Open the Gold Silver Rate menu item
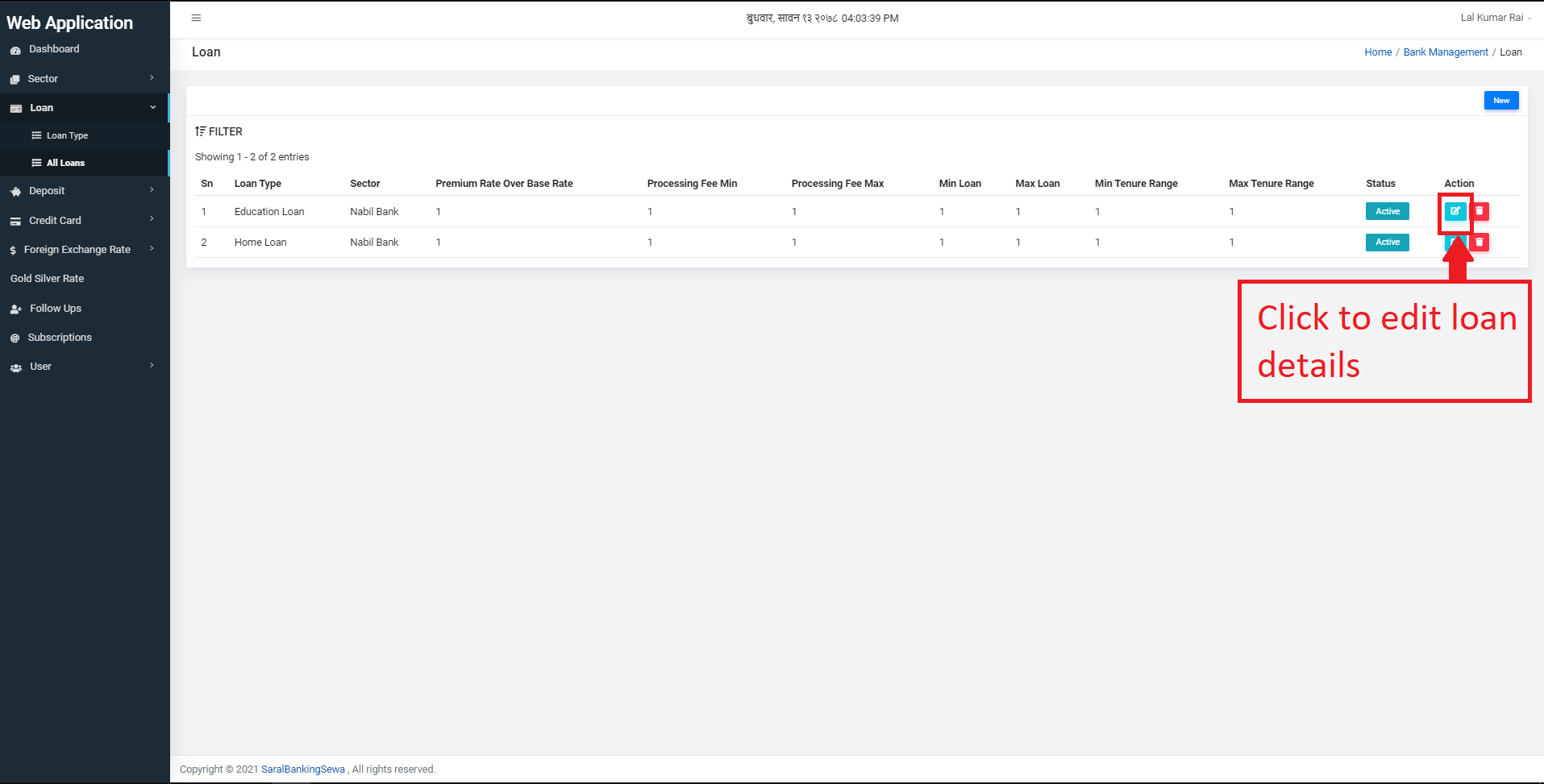Image resolution: width=1544 pixels, height=784 pixels. click(85, 279)
